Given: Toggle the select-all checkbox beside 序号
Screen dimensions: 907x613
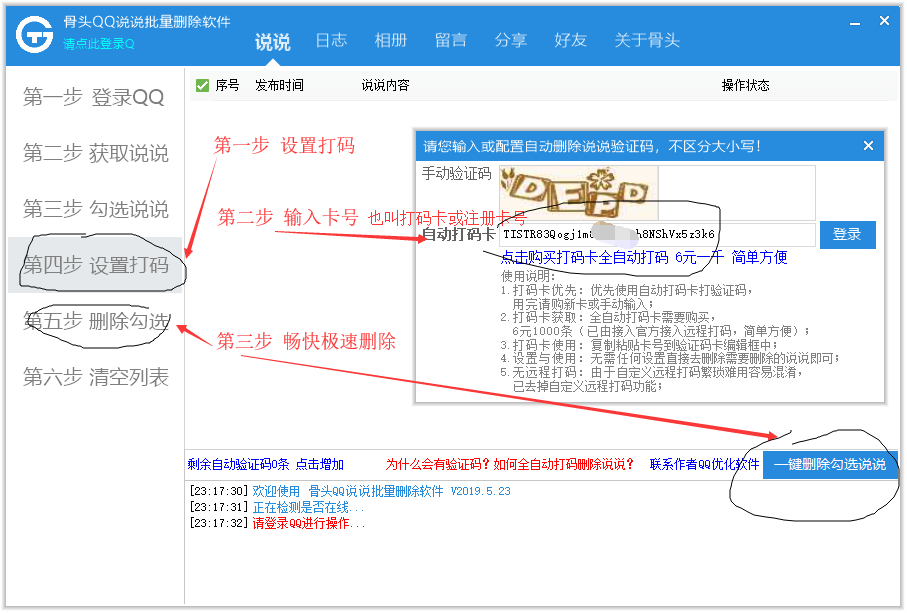Looking at the screenshot, I should (x=202, y=86).
